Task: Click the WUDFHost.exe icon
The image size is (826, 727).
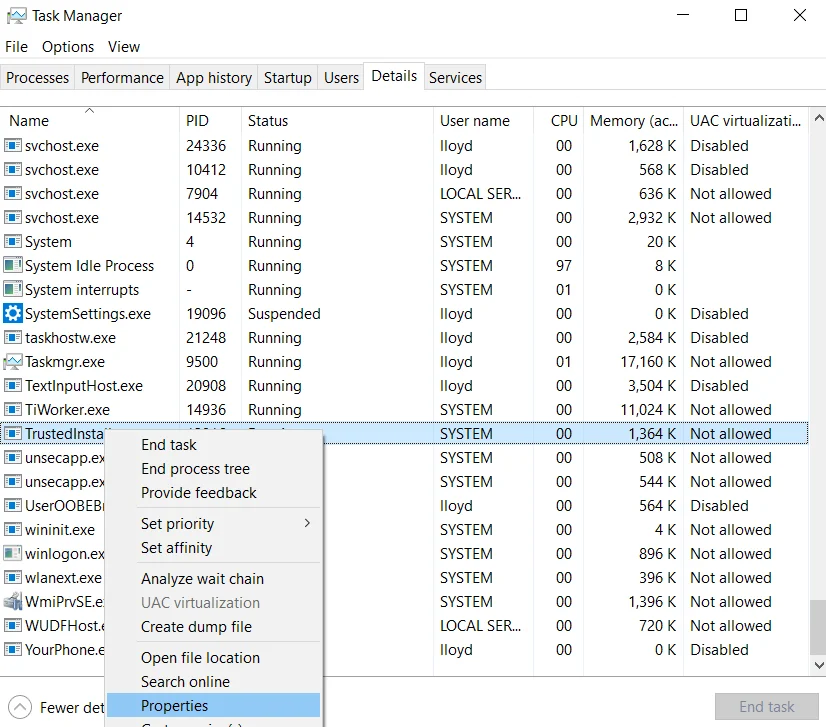Action: 13,626
